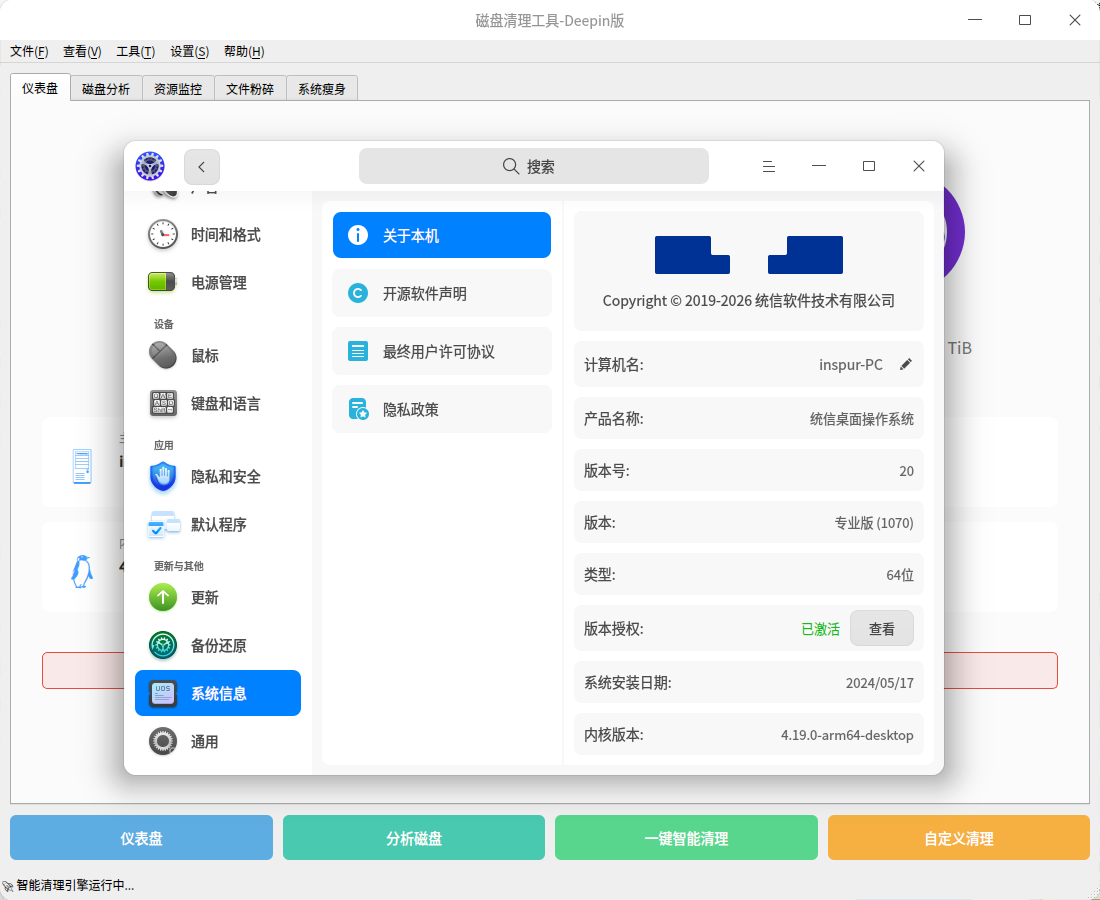Click the battery icon for 电源管理
Screen dimensions: 1100x900
tap(163, 282)
